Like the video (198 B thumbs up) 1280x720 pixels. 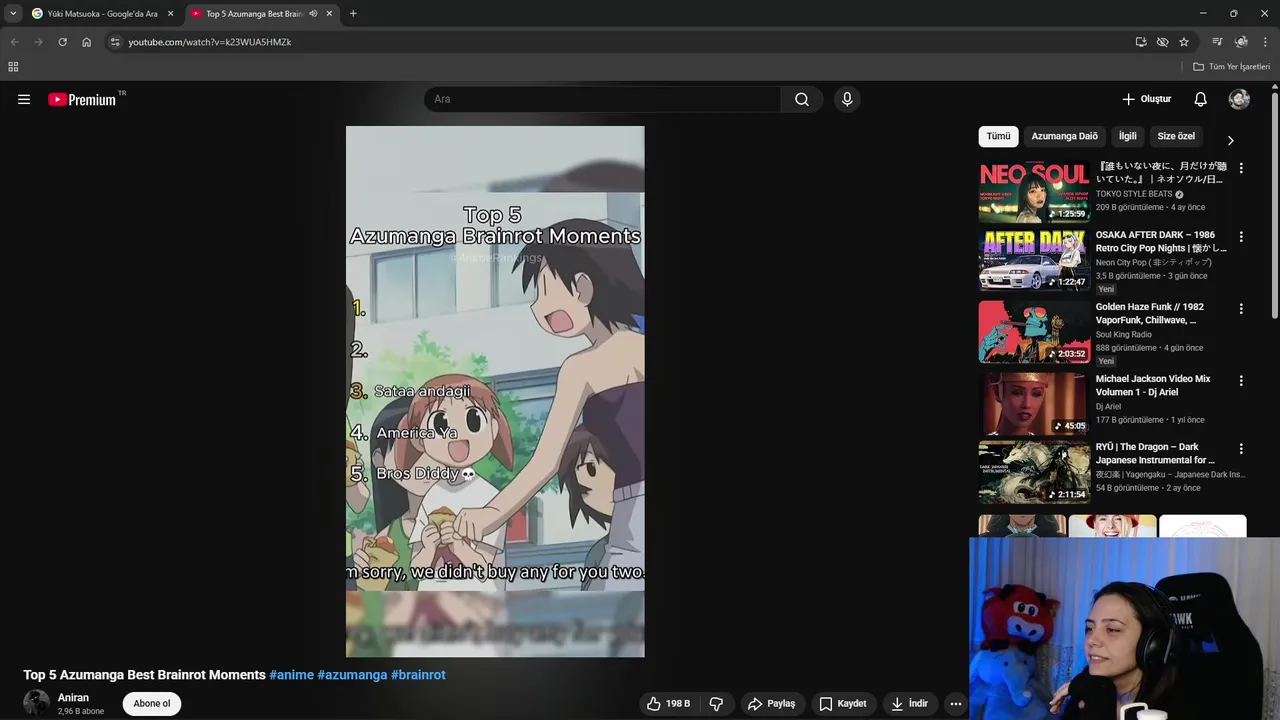(668, 704)
